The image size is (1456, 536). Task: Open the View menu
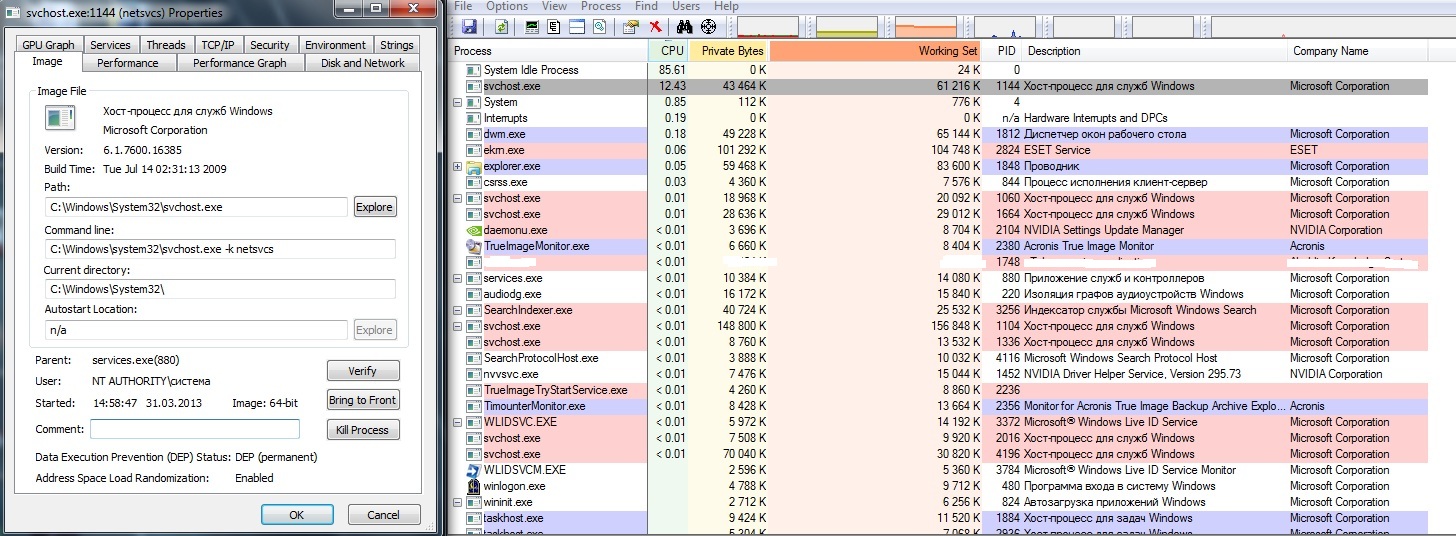tap(554, 6)
